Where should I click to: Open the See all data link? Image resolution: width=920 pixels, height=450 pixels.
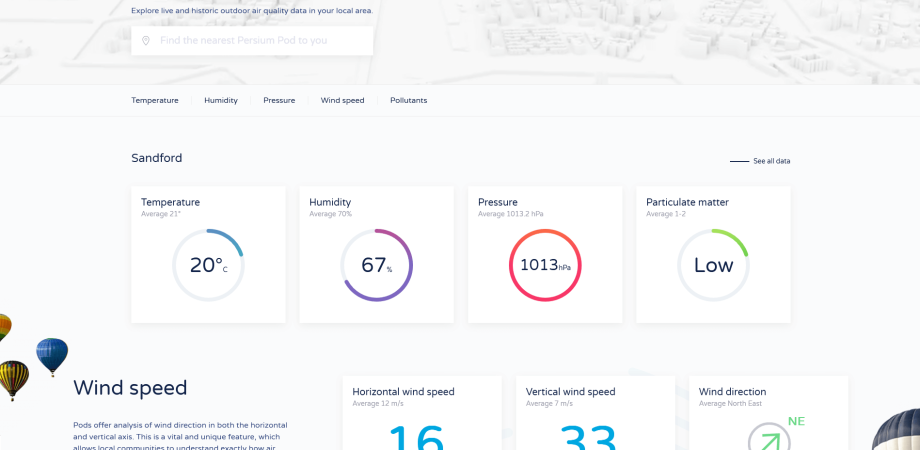pyautogui.click(x=771, y=161)
